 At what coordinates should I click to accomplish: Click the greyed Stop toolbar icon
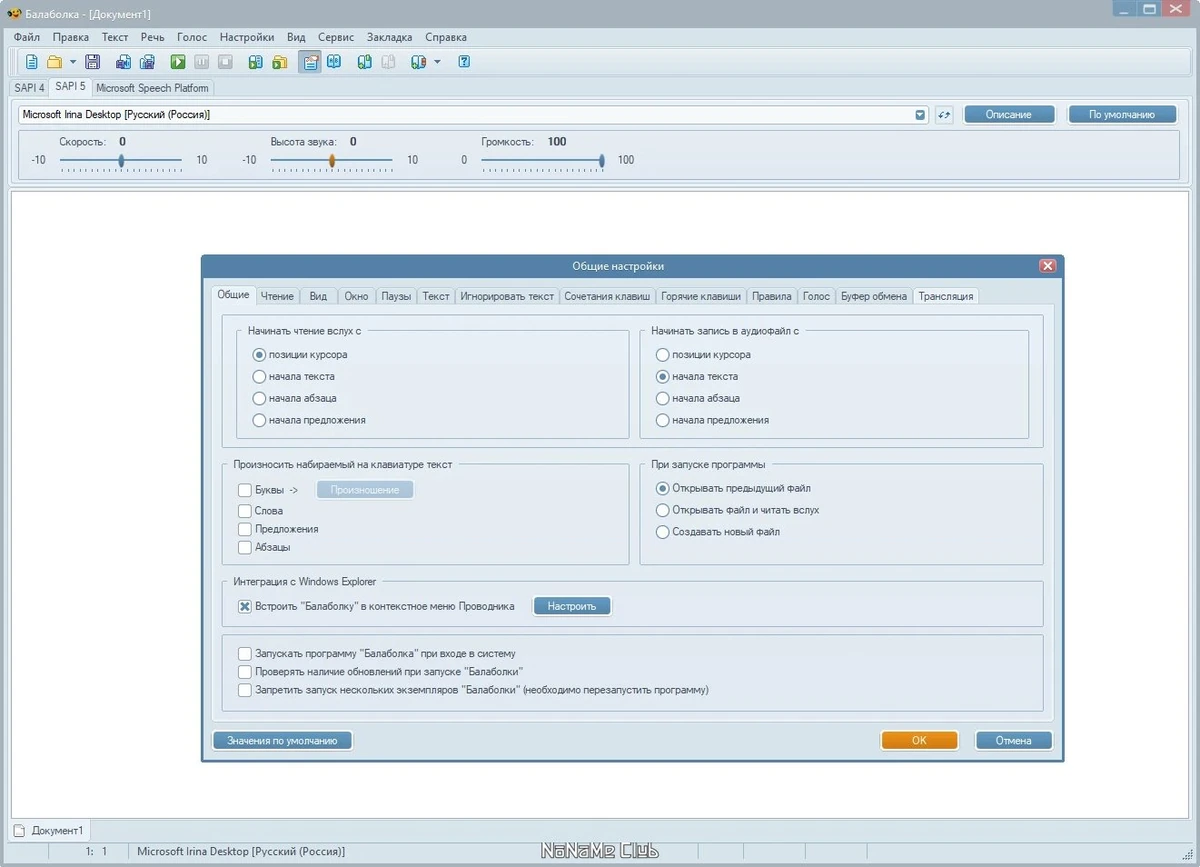tap(226, 62)
